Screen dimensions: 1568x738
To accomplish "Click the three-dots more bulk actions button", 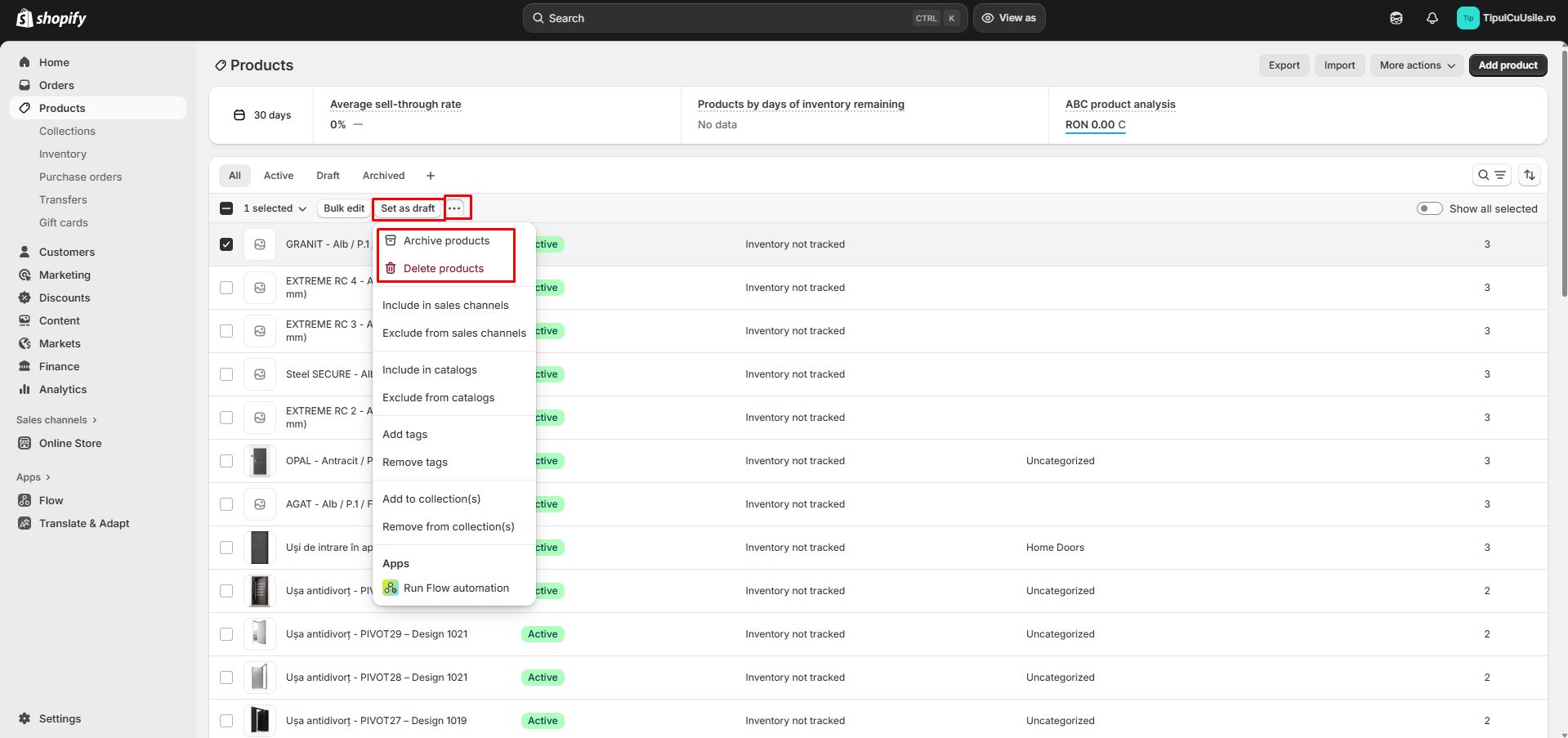I will (455, 208).
